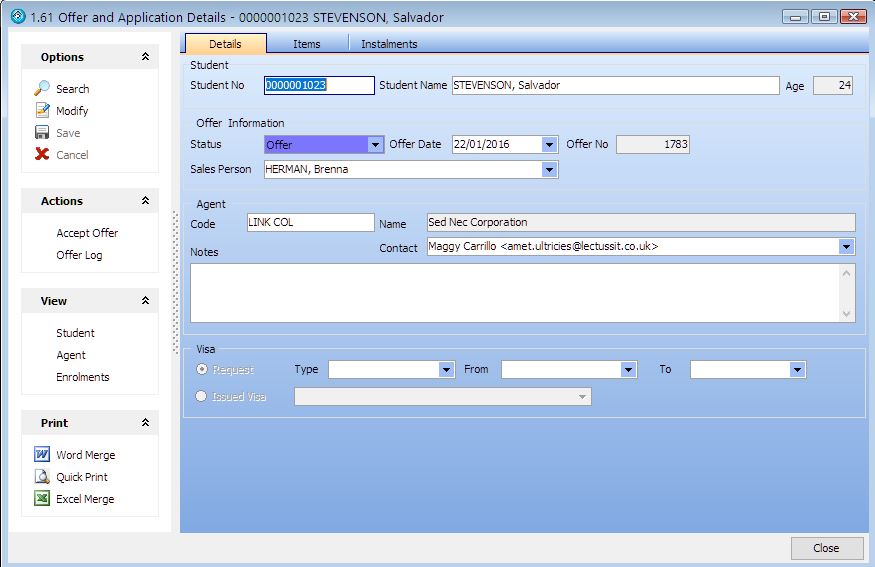Collapse the Options panel section
This screenshot has height=567, width=875.
pyautogui.click(x=145, y=57)
